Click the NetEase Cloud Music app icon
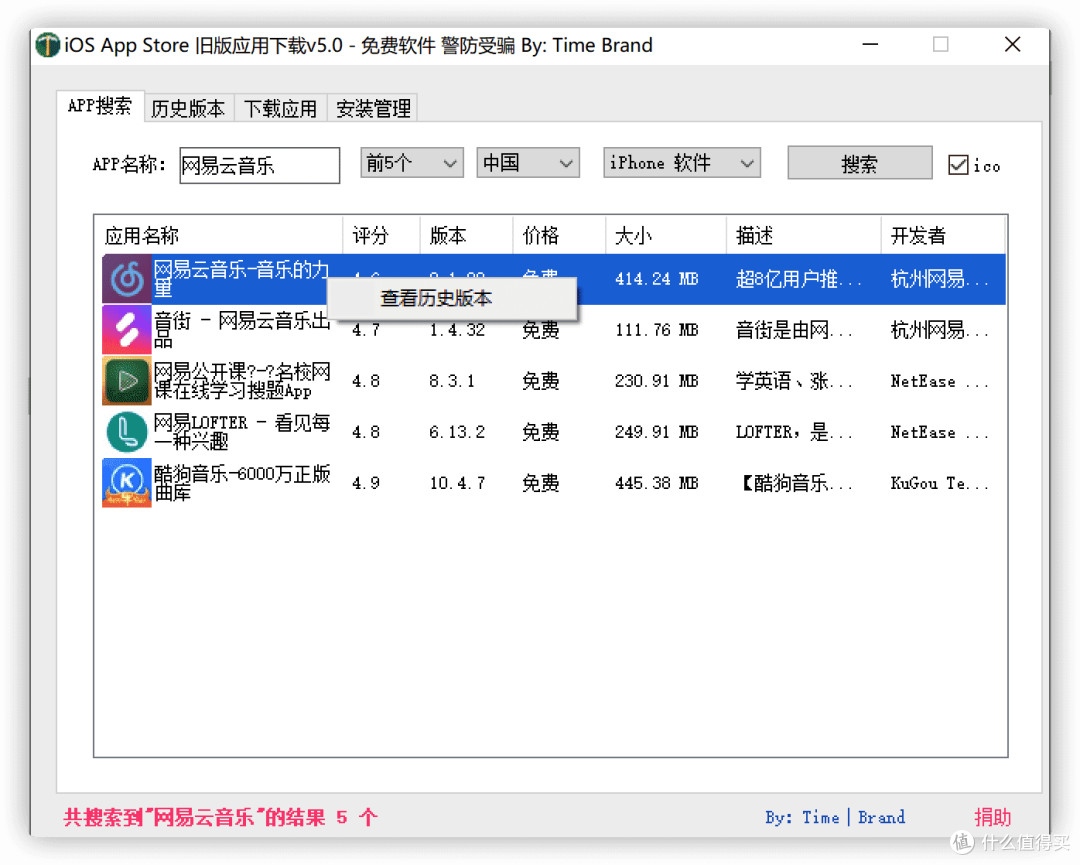Screen dimensions: 1080x865 click(127, 279)
